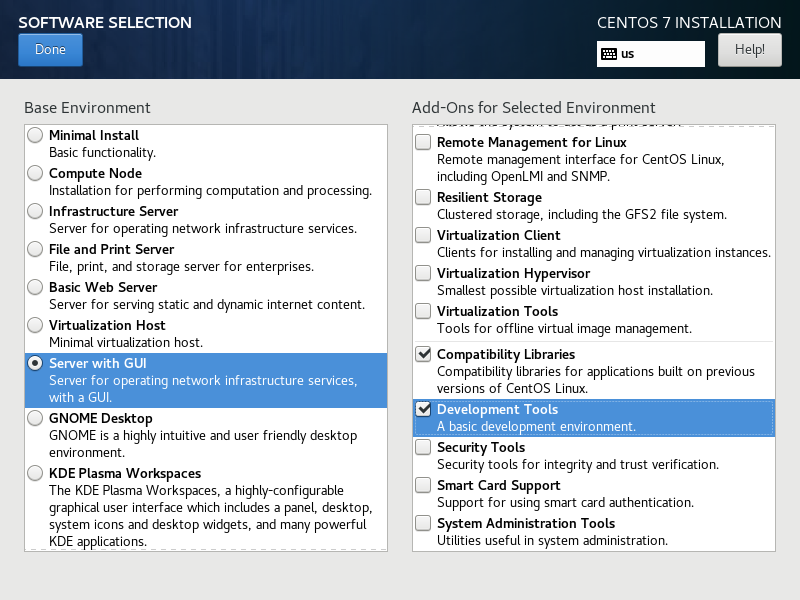Viewport: 800px width, 600px height.
Task: Uncheck the Compatibility Libraries add-on
Action: tap(424, 355)
